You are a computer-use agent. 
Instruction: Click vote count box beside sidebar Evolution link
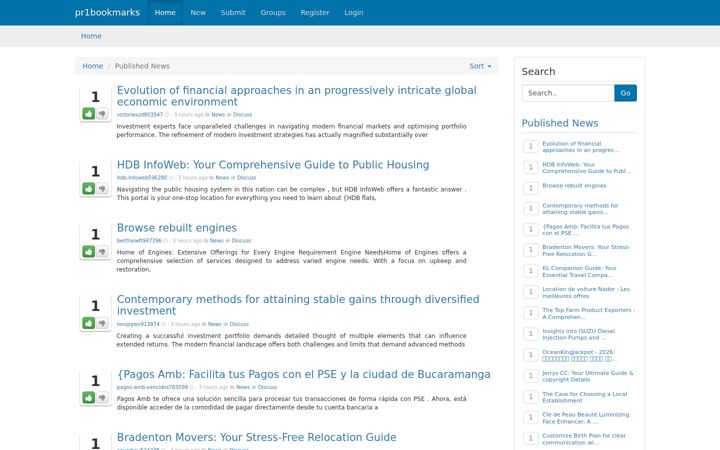click(x=530, y=146)
